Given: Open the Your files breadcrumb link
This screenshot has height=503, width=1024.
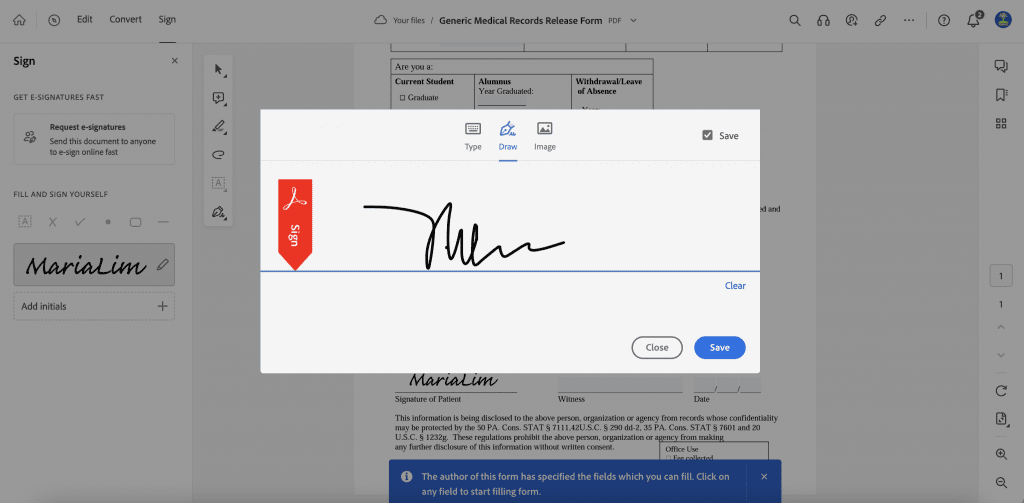Looking at the screenshot, I should (x=409, y=20).
